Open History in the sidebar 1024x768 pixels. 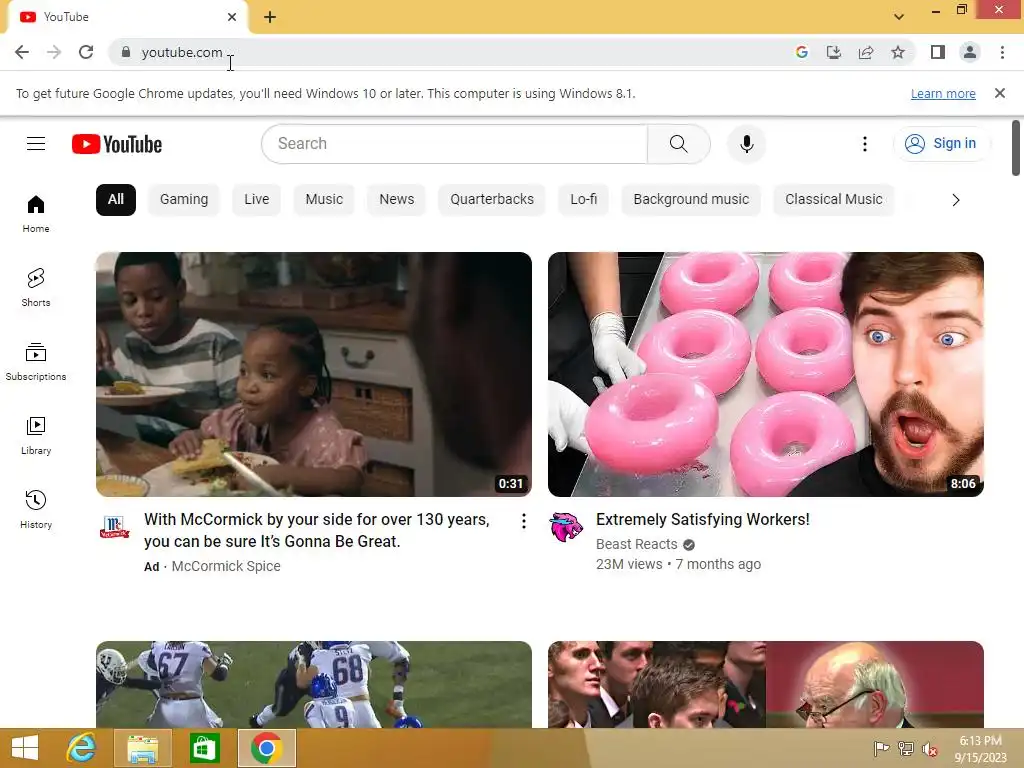tap(36, 509)
